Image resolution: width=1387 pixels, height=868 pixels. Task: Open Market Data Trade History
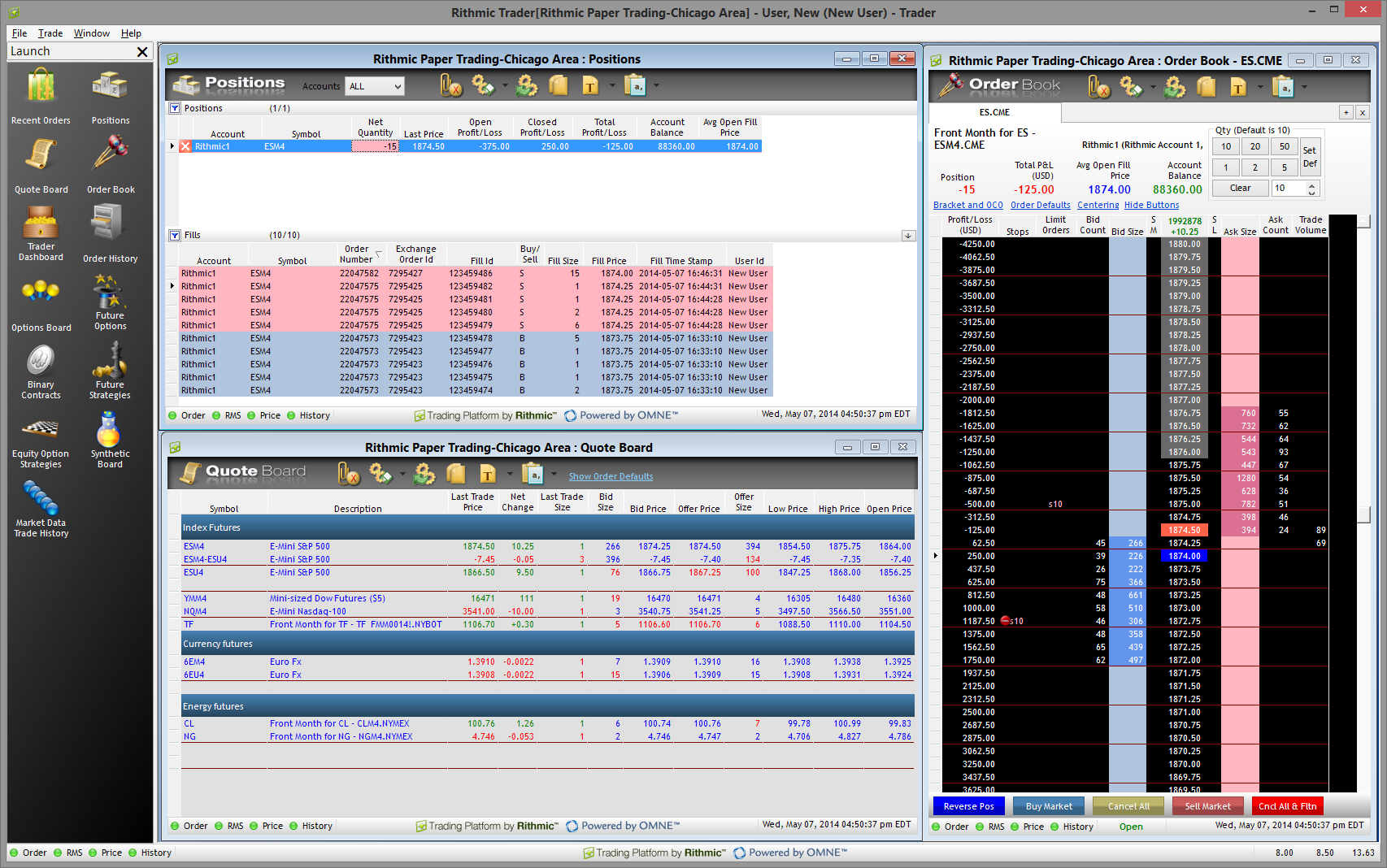[x=41, y=510]
